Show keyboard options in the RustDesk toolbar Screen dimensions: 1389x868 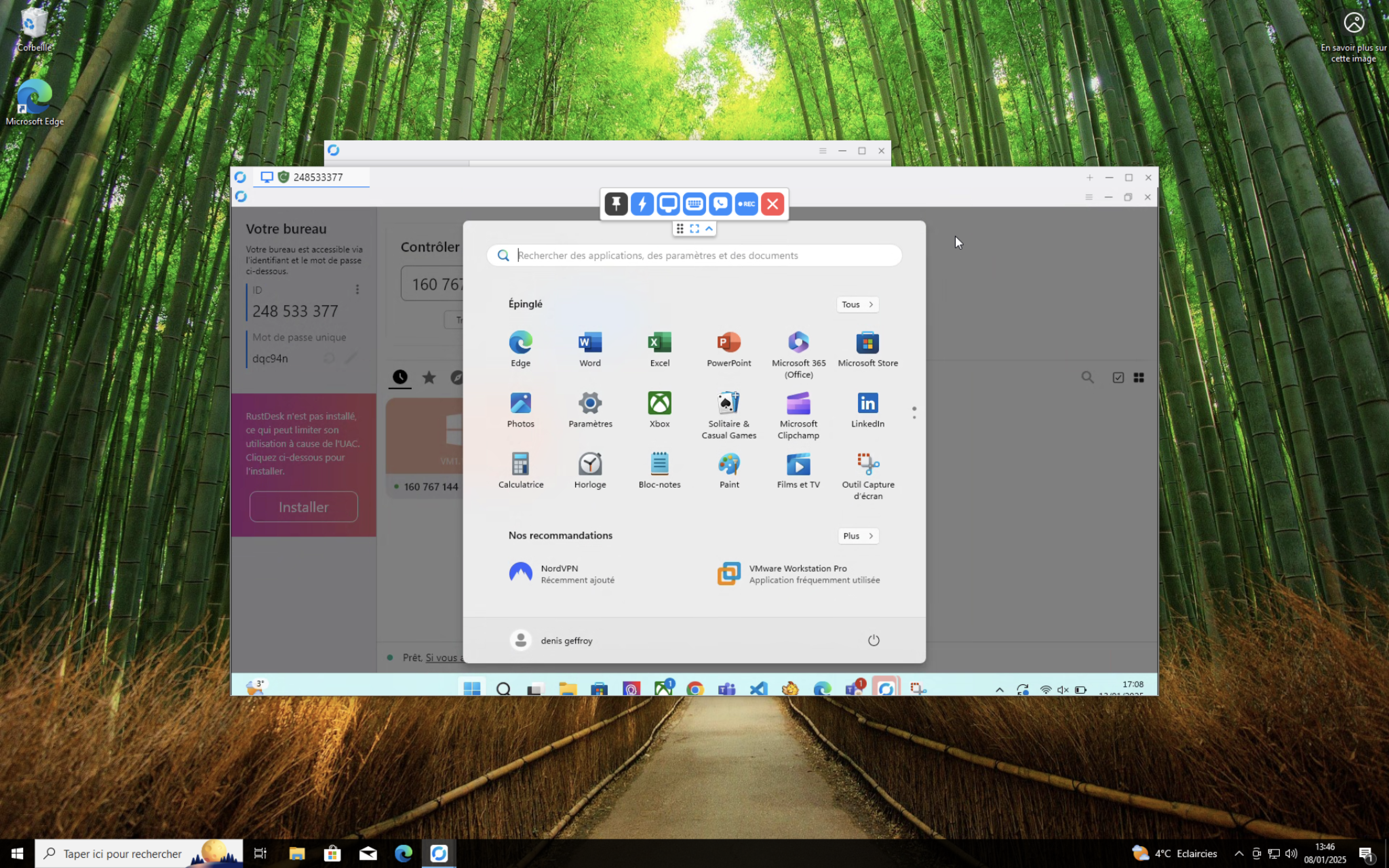pos(694,204)
